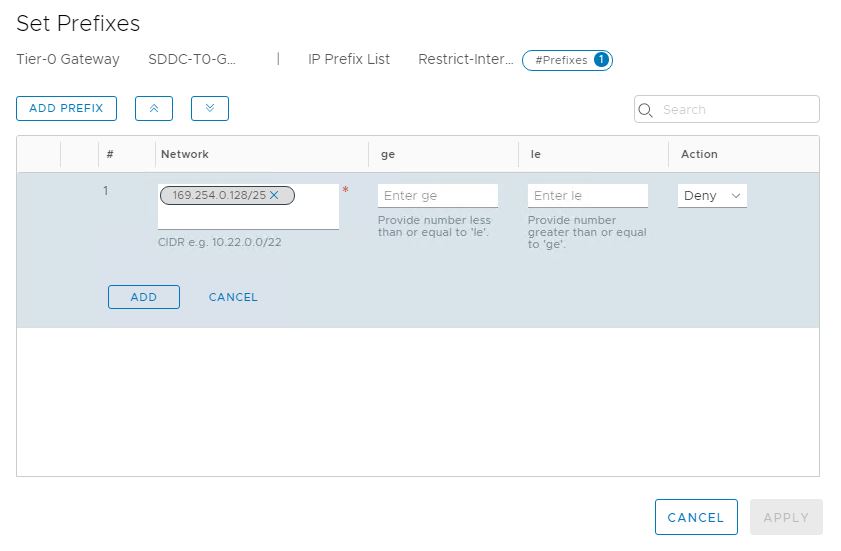Move prefix up with double-chevron up icon
The width and height of the screenshot is (841, 551).
point(154,108)
